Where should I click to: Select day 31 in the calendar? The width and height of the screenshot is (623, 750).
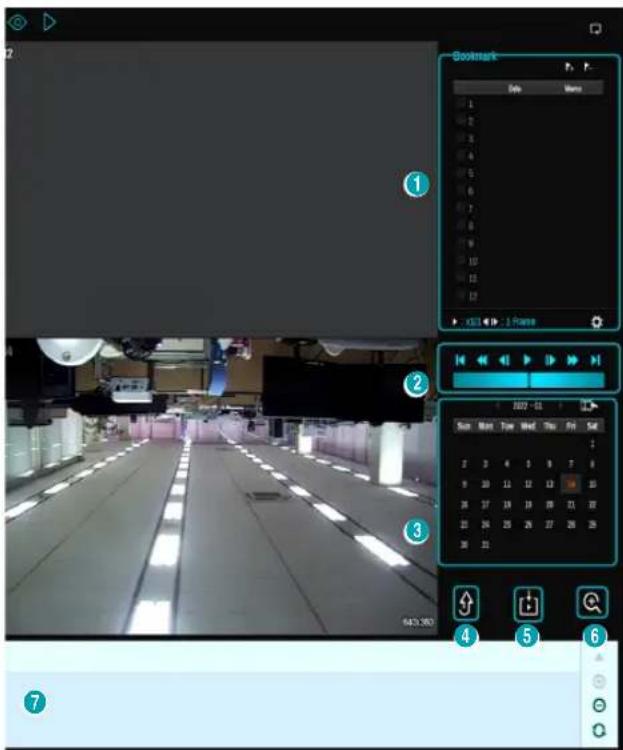click(x=485, y=544)
